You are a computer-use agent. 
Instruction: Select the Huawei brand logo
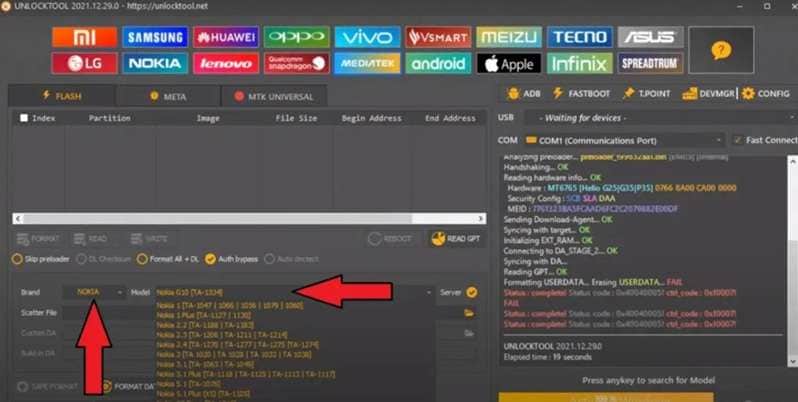226,37
